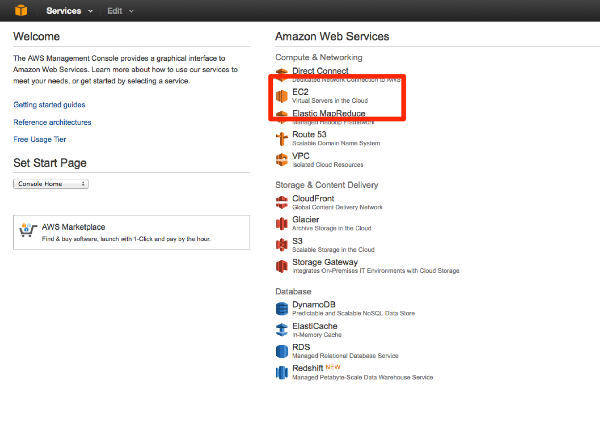Click the orange NEW badge beside Redshift
600x429 pixels.
333,367
